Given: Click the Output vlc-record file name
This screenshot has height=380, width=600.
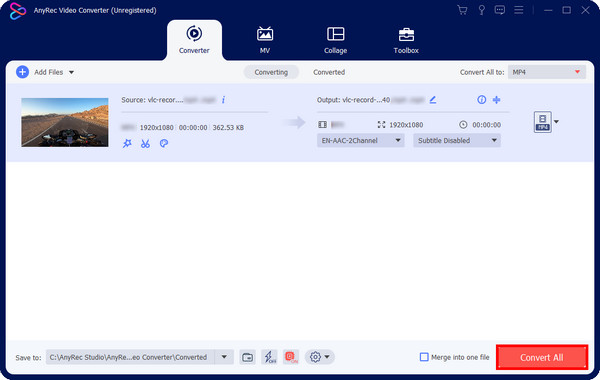Looking at the screenshot, I should (x=370, y=100).
